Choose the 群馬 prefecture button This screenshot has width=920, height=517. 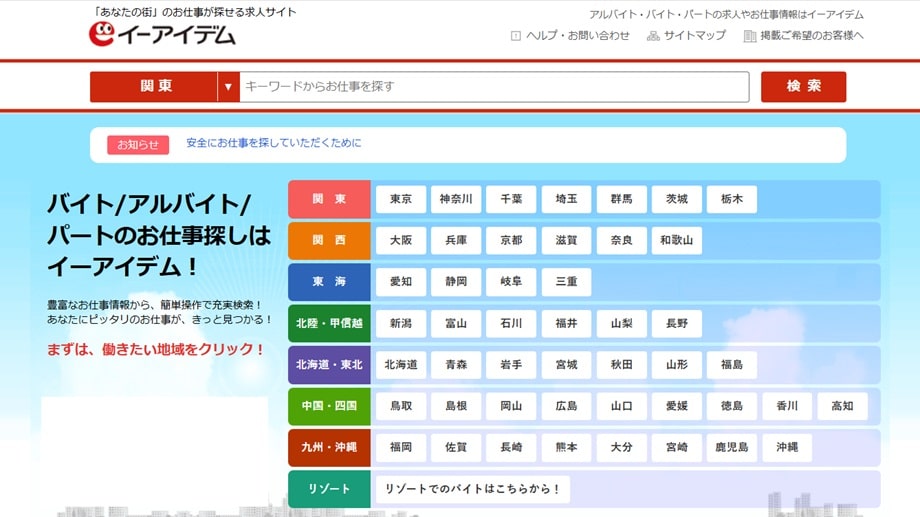621,199
